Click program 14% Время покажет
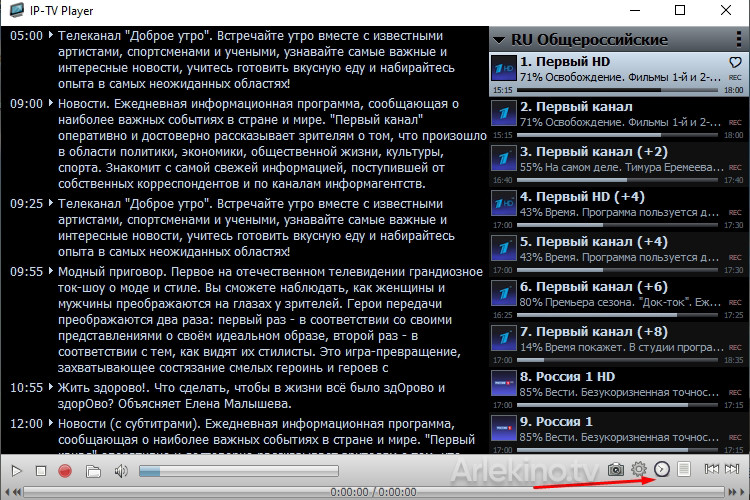750x500 pixels. coord(621,347)
